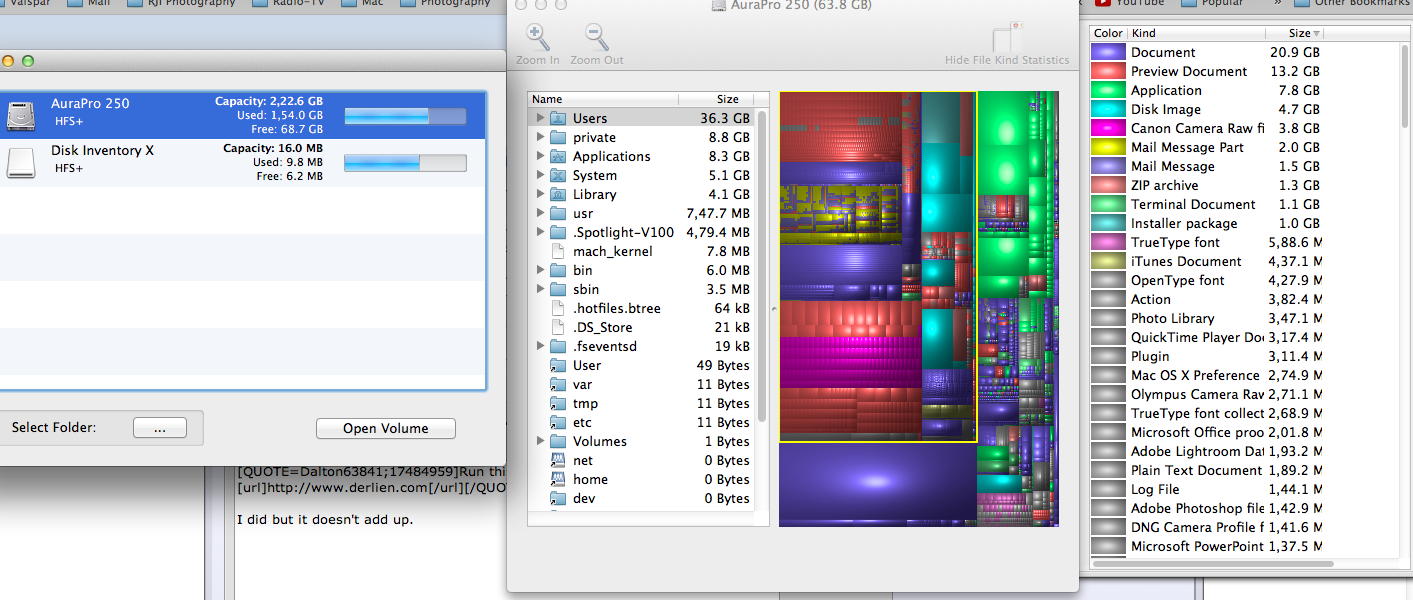Click the .DS_Store file icon
Viewport: 1413px width, 600px height.
pos(558,327)
